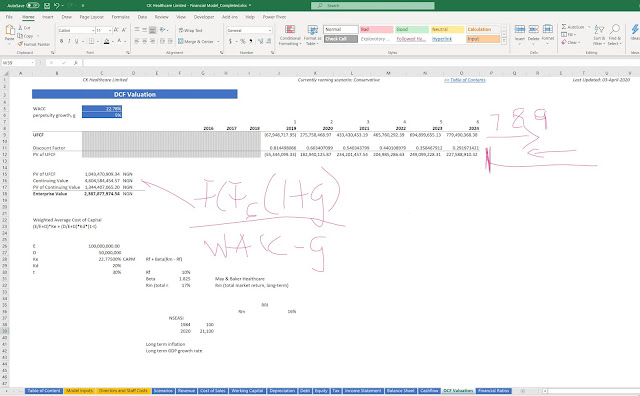Open the Formulas ribbon tab
The height and width of the screenshot is (396, 640).
pos(120,17)
